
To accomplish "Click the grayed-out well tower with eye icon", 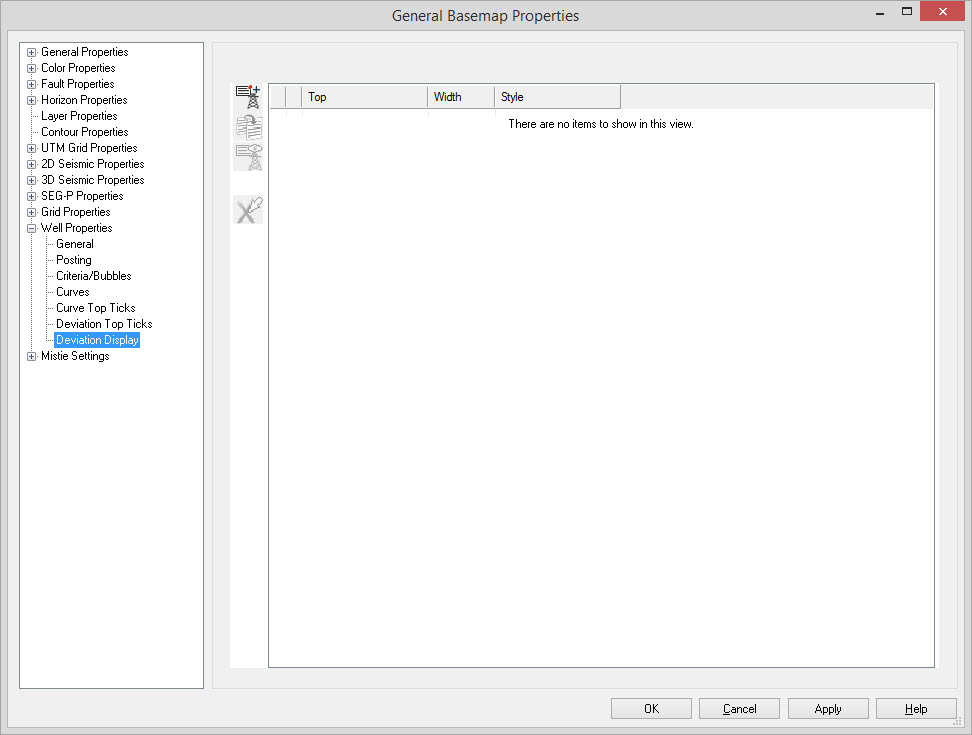I will coord(248,157).
